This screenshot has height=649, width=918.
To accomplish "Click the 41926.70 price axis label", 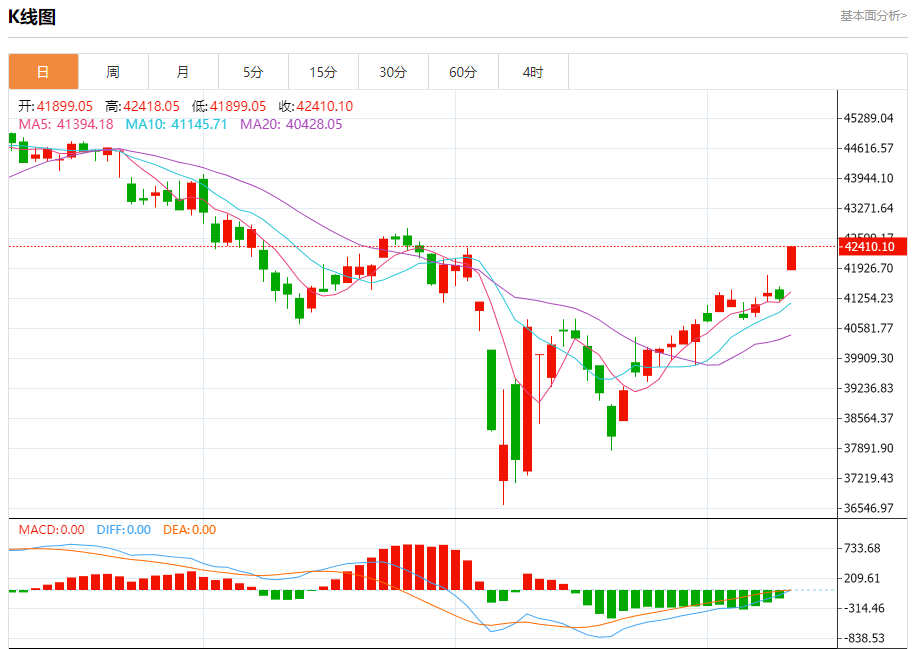I will click(x=869, y=268).
